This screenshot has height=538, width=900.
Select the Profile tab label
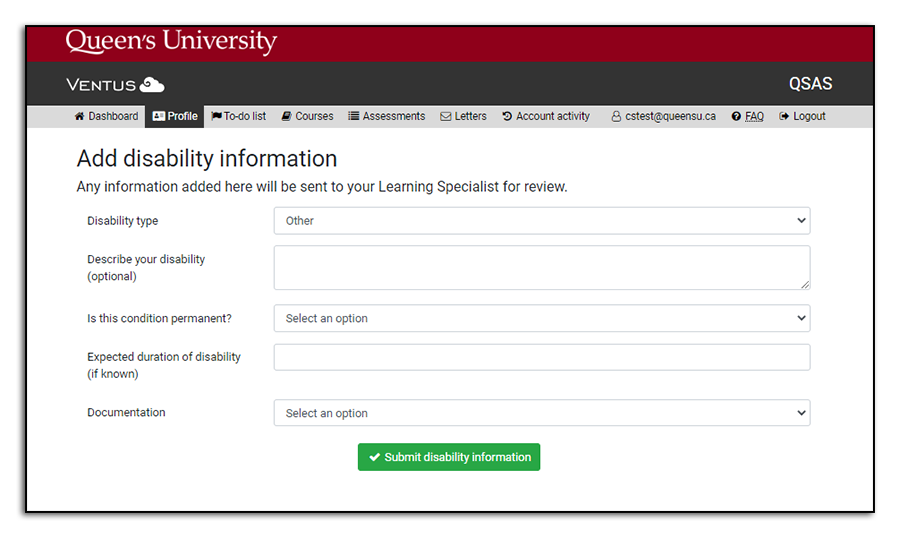tap(182, 116)
